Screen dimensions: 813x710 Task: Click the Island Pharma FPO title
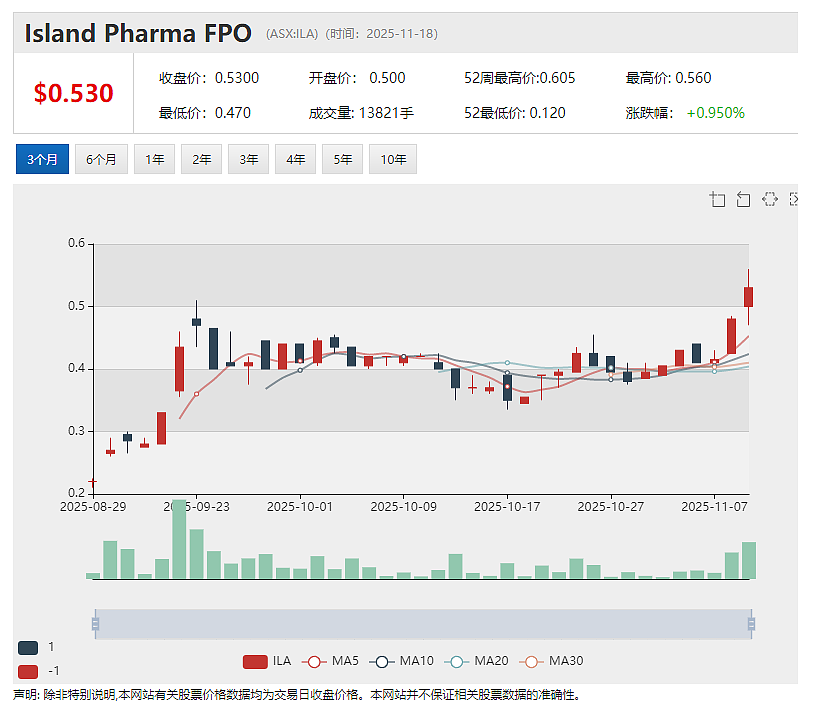coord(138,33)
